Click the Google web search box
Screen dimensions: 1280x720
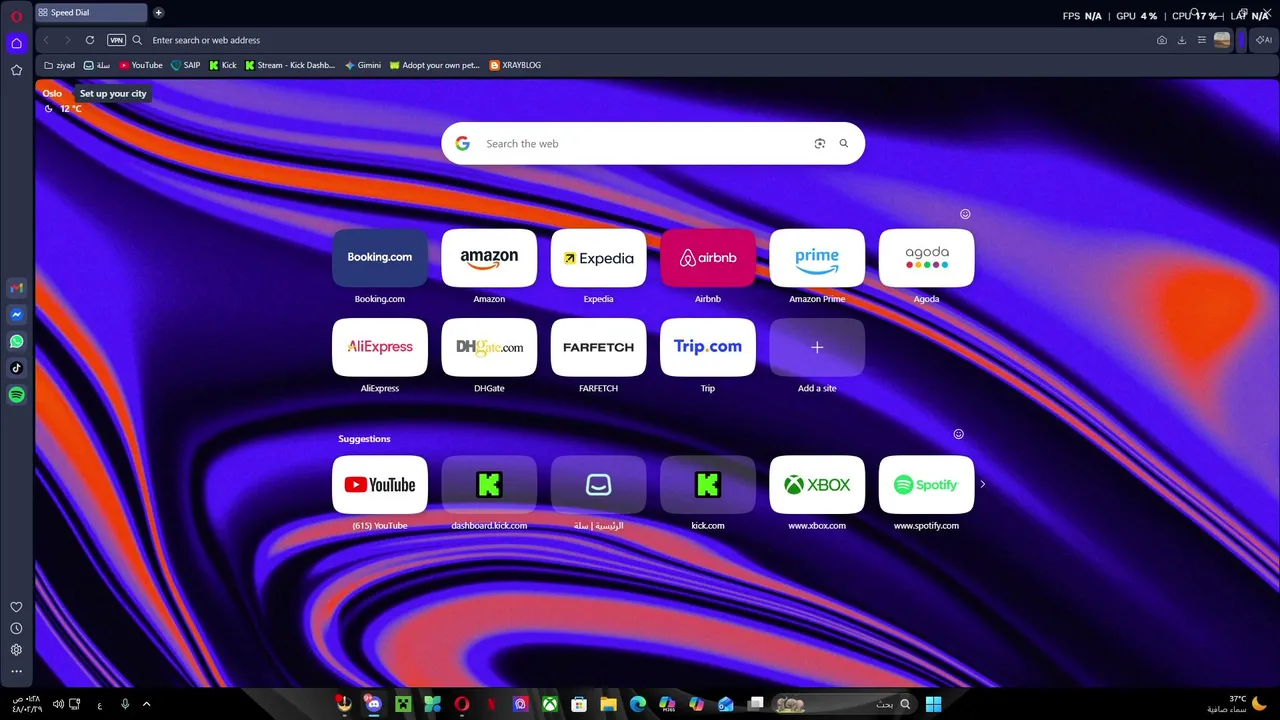pos(652,143)
